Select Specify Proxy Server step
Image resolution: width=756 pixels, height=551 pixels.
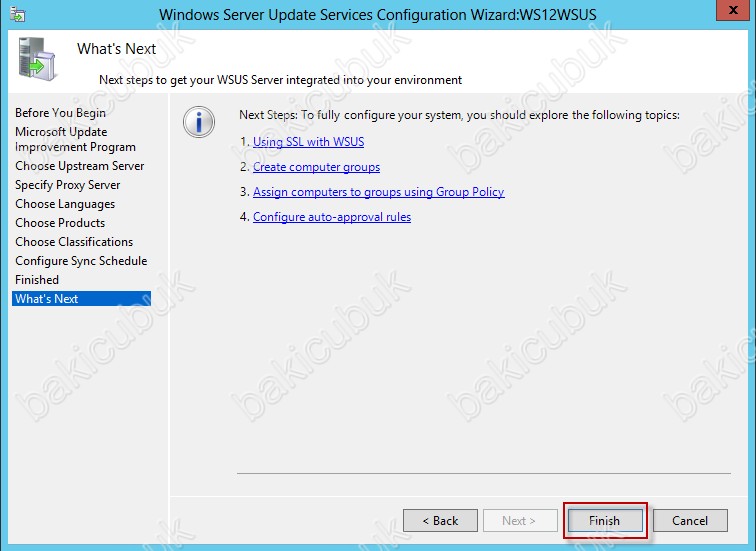68,185
